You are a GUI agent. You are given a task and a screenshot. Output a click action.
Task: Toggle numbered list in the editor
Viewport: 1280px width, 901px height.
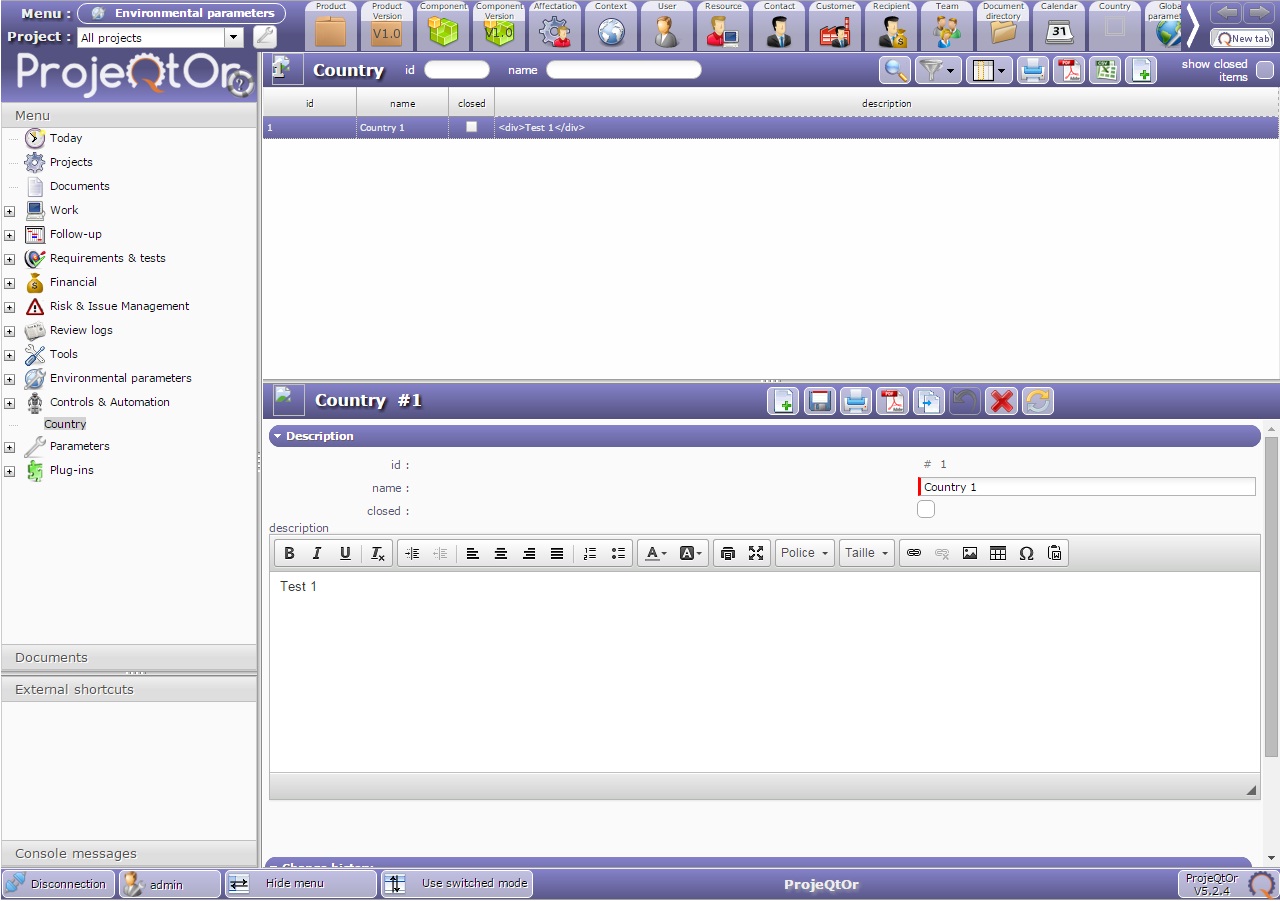click(x=590, y=553)
